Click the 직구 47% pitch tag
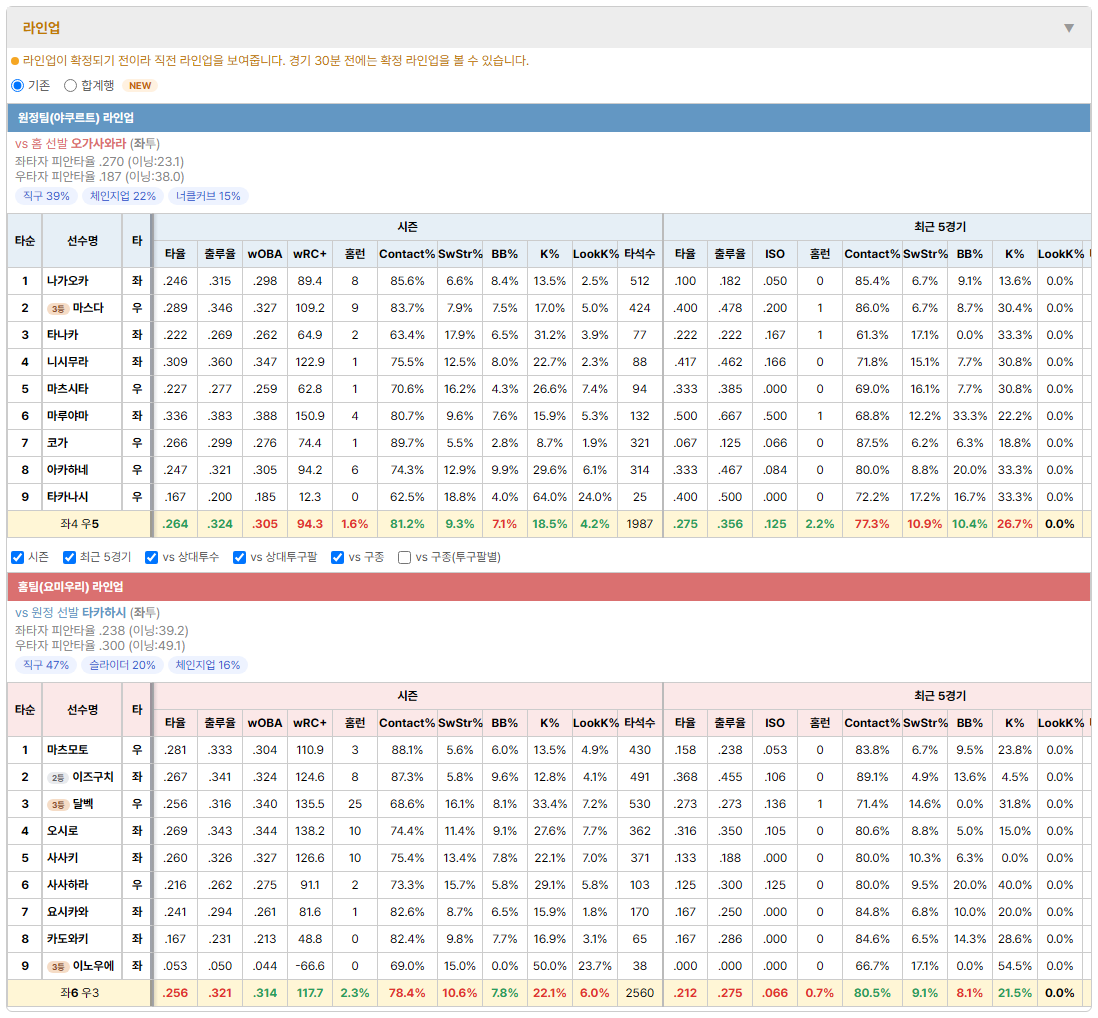Viewport: 1098px width, 1018px height. [46, 665]
